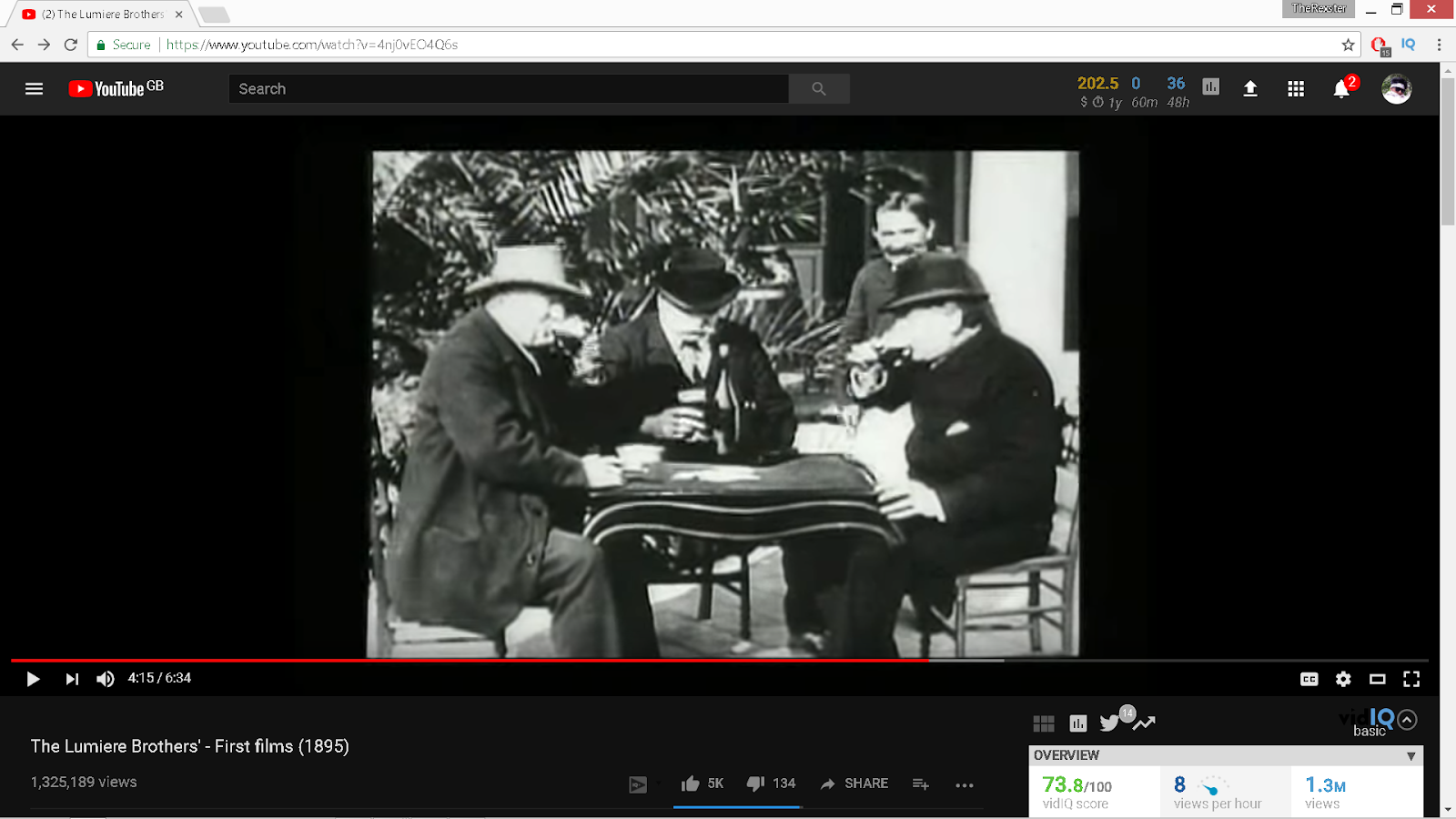Dislike the video with 134 thumbs down
Viewport: 1456px width, 819px height.
click(771, 784)
